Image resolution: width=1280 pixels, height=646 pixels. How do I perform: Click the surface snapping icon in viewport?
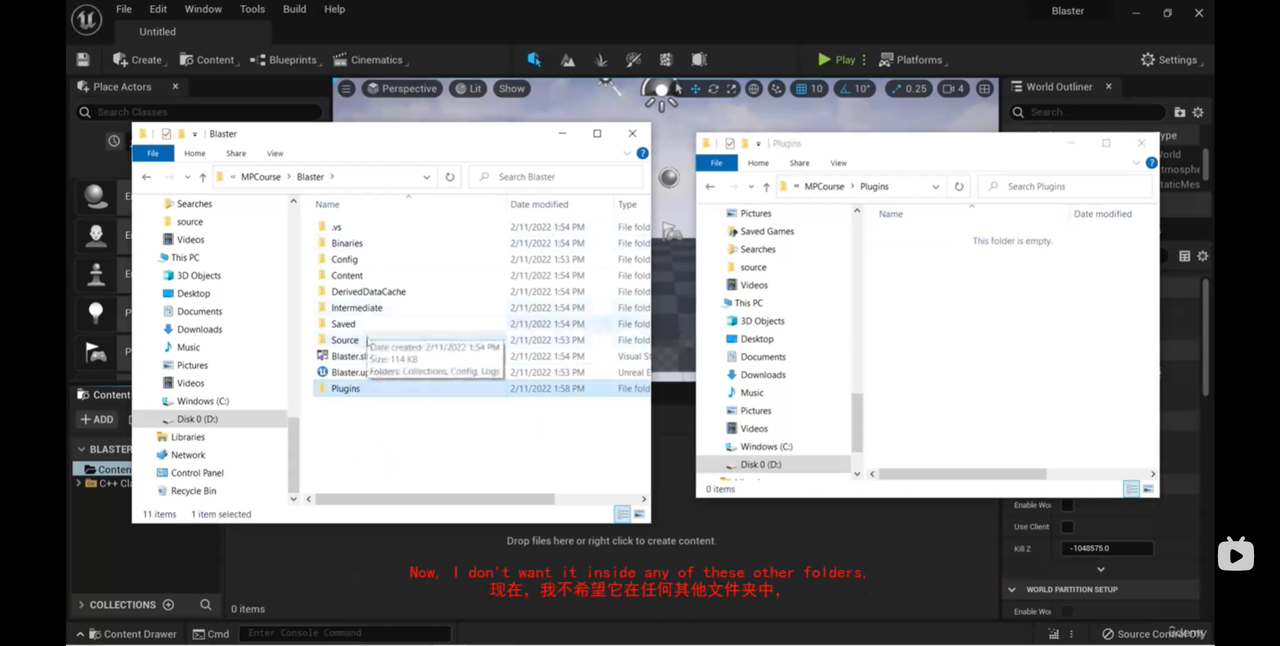click(776, 89)
